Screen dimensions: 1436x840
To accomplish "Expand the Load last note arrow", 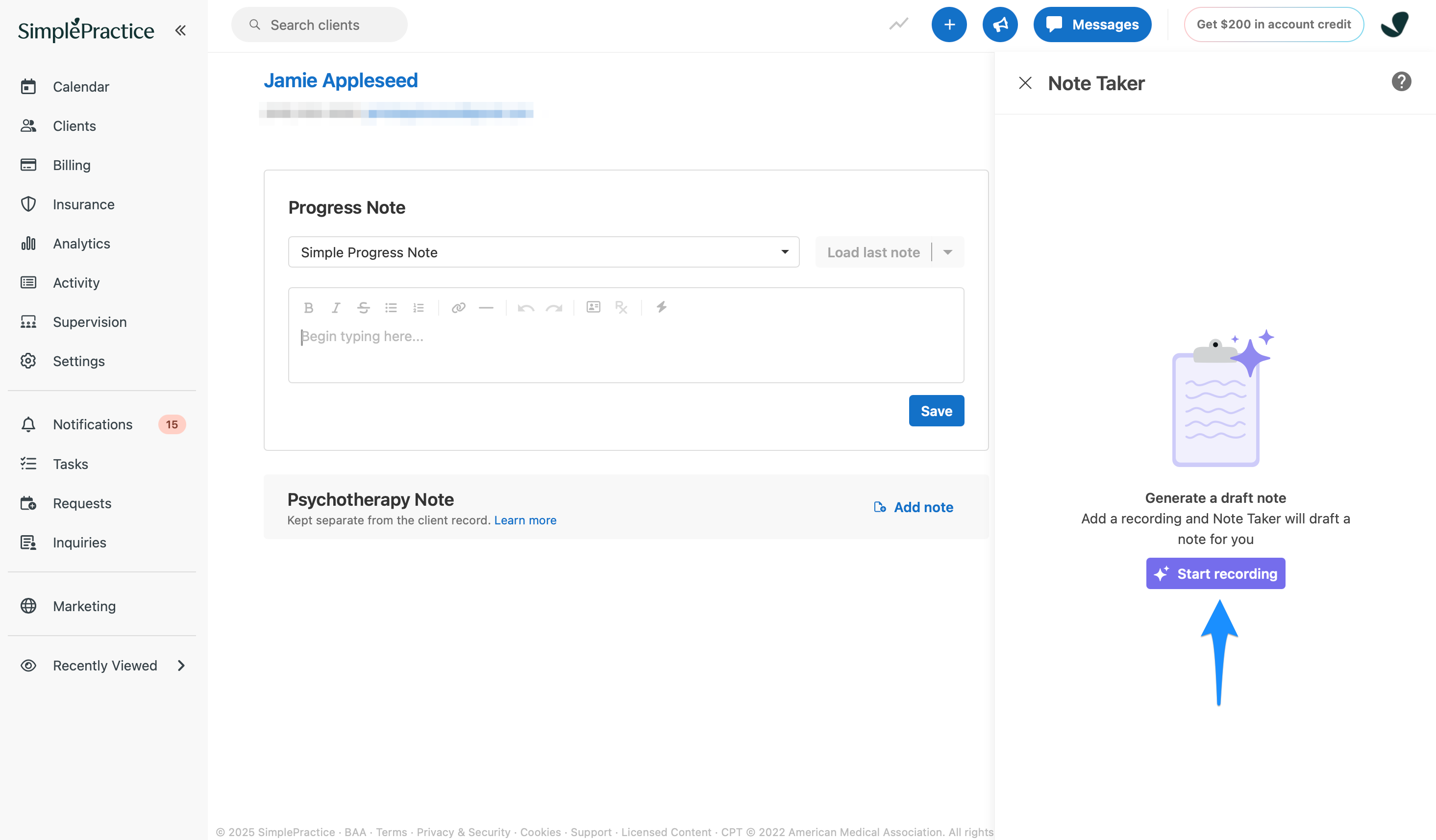I will (948, 252).
